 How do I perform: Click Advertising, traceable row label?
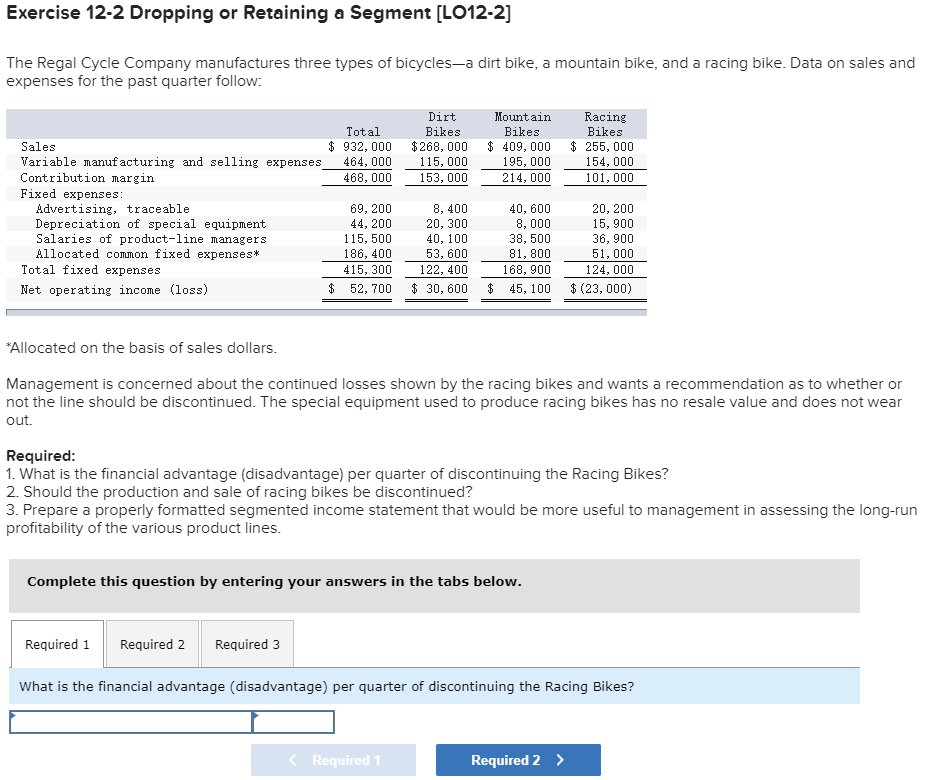coord(112,209)
